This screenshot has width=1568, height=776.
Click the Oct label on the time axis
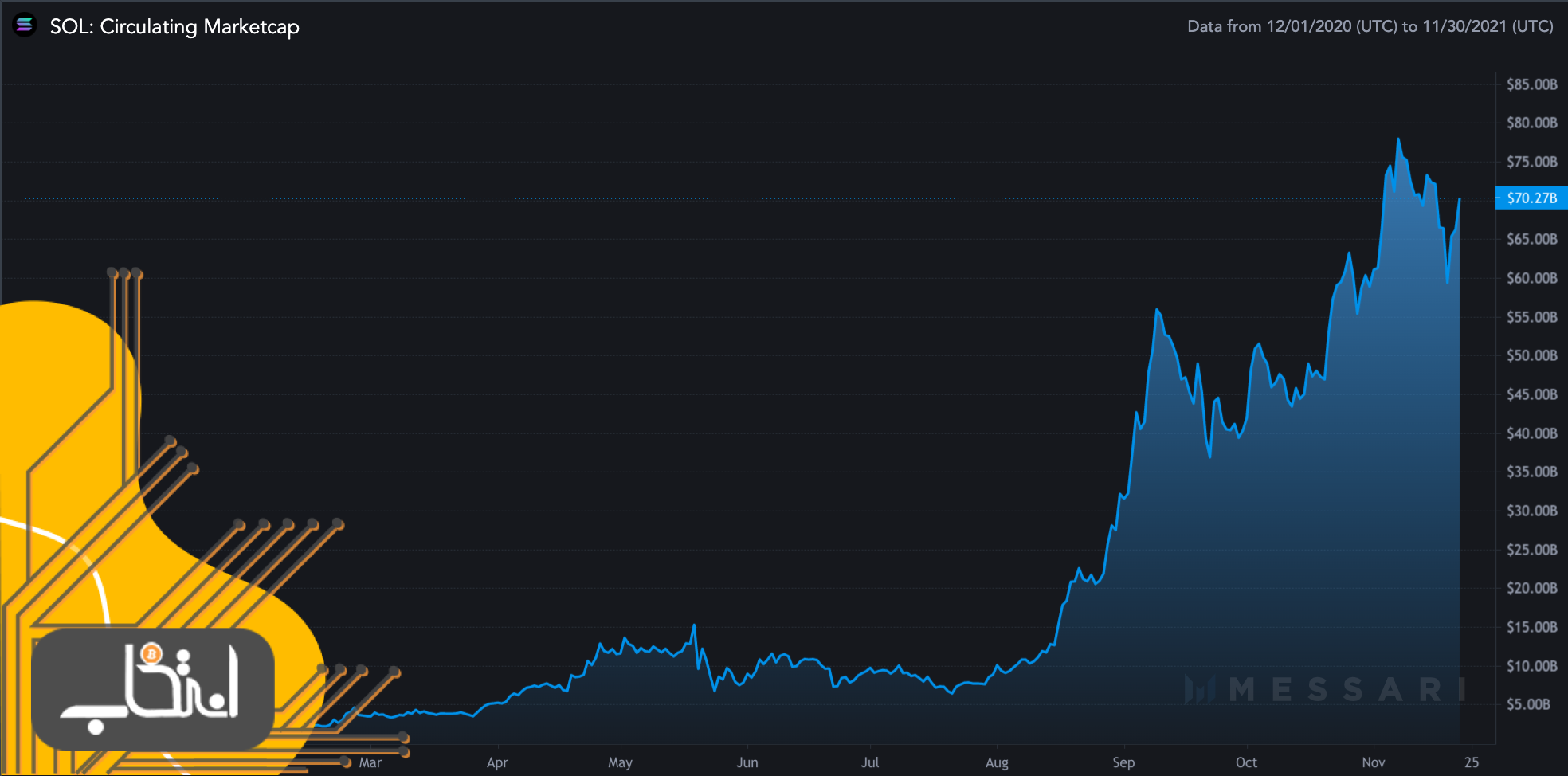(1246, 762)
